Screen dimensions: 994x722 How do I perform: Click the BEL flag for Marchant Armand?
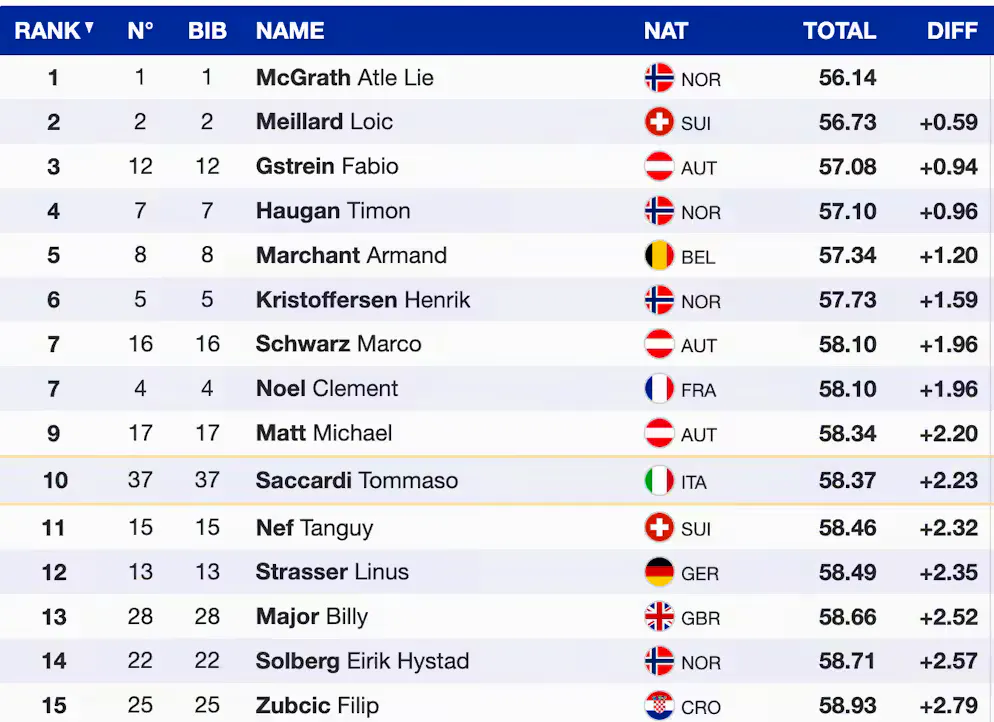coord(659,256)
